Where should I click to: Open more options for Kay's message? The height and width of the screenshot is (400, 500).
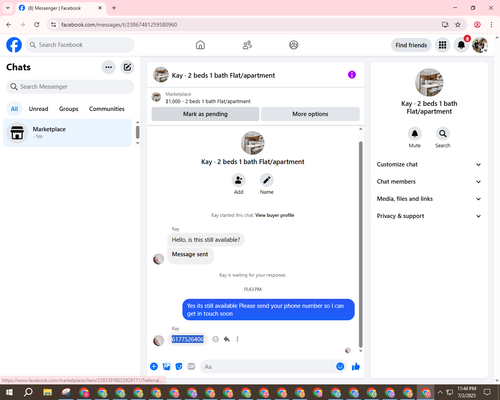pos(237,339)
